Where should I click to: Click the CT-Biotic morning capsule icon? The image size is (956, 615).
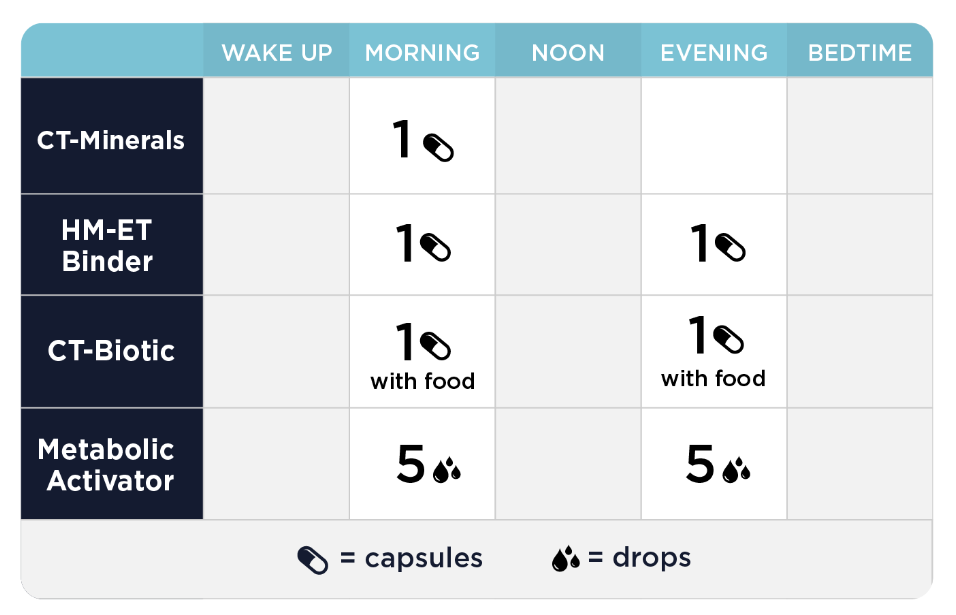pos(435,346)
